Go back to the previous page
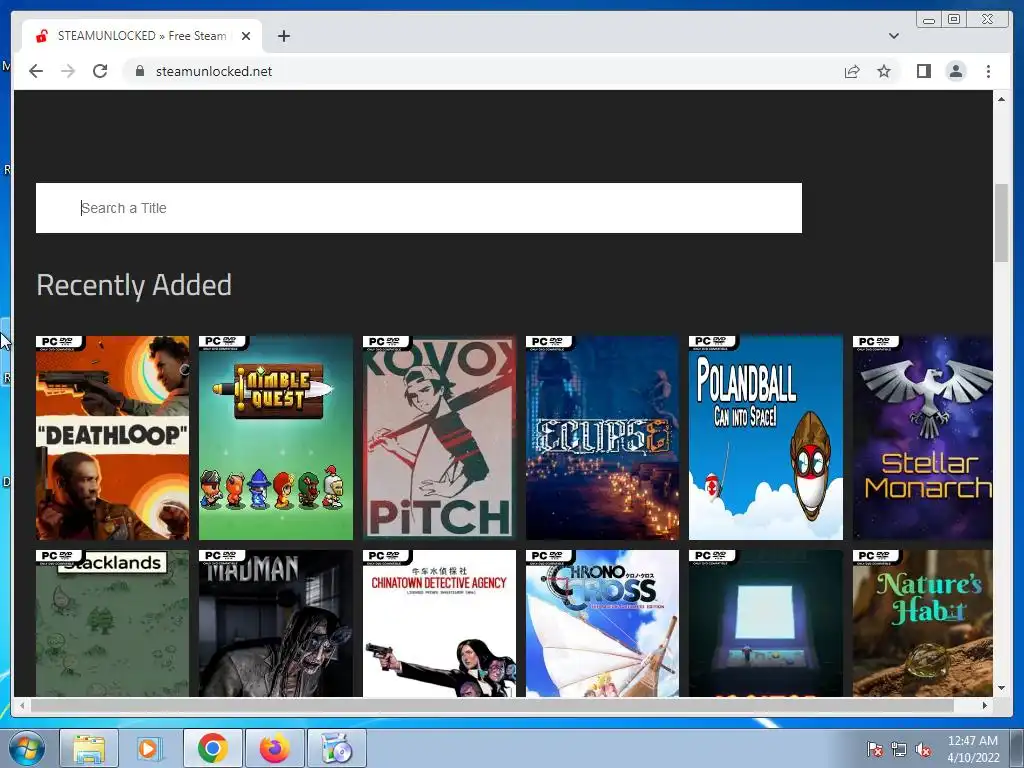The width and height of the screenshot is (1024, 768). point(36,71)
